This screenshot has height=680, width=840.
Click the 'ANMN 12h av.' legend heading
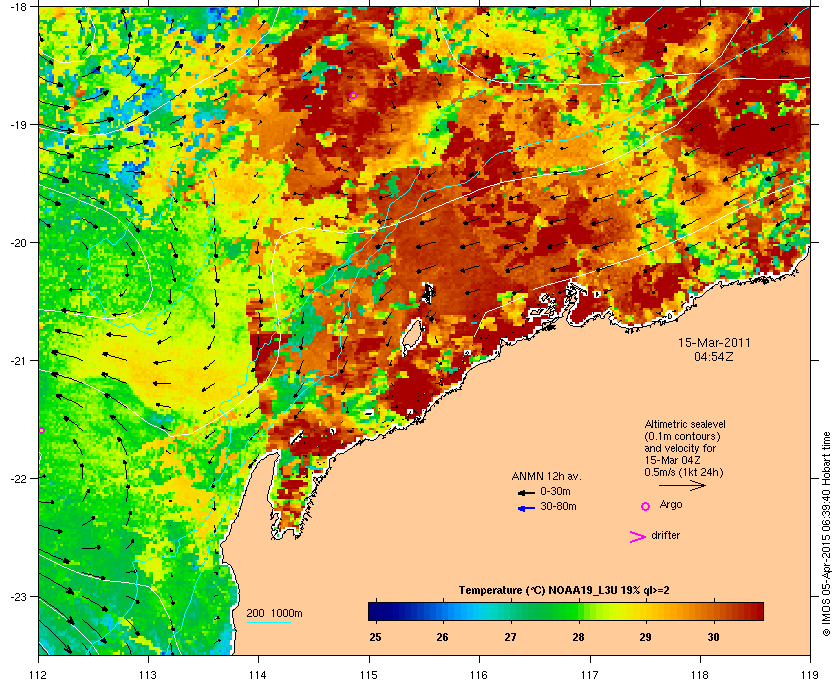[546, 476]
